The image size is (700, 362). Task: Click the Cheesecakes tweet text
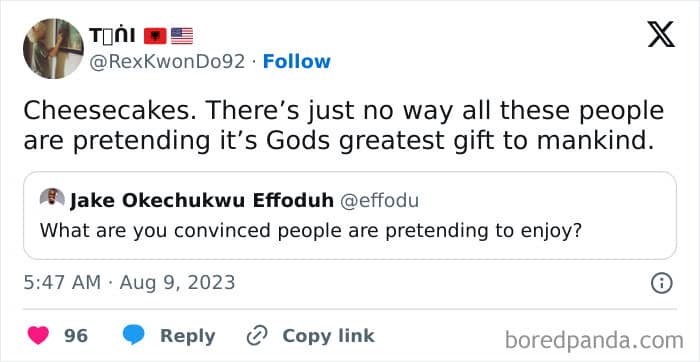pos(343,125)
